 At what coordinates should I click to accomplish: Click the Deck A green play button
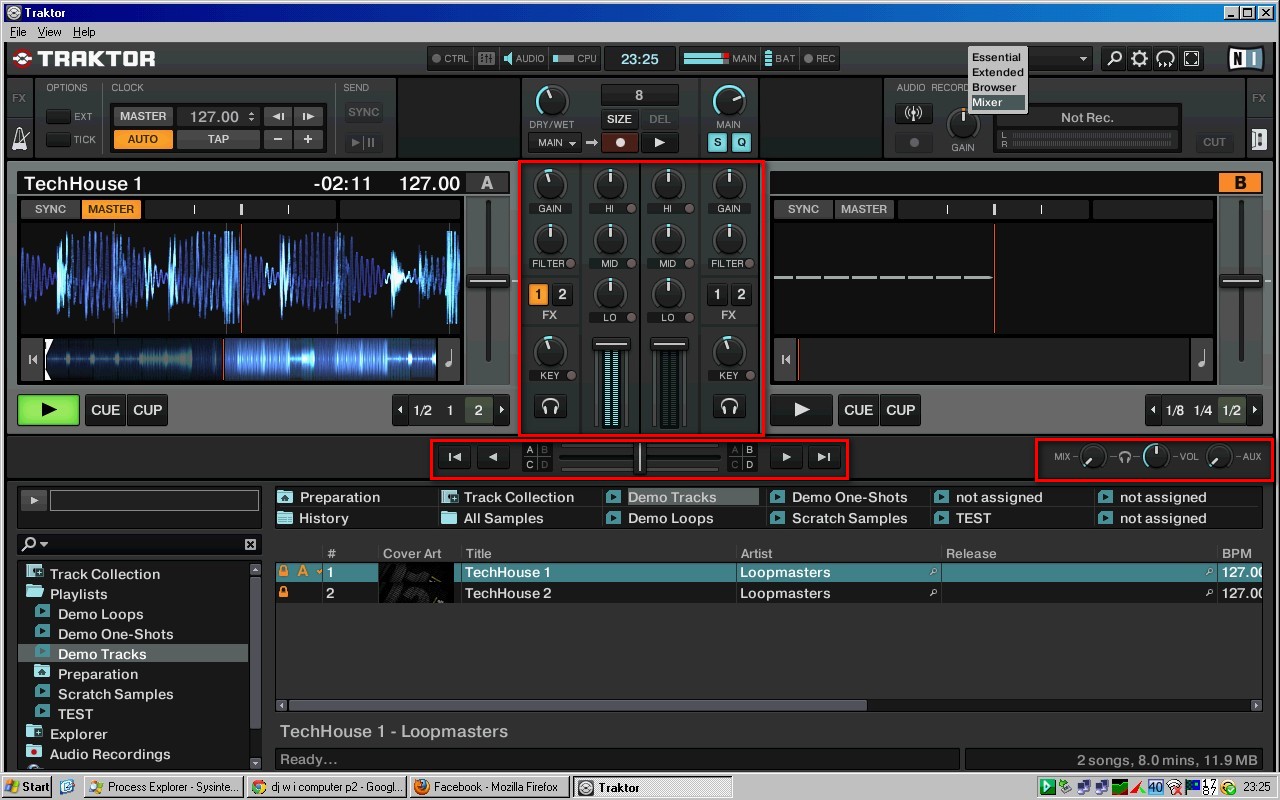[x=48, y=410]
